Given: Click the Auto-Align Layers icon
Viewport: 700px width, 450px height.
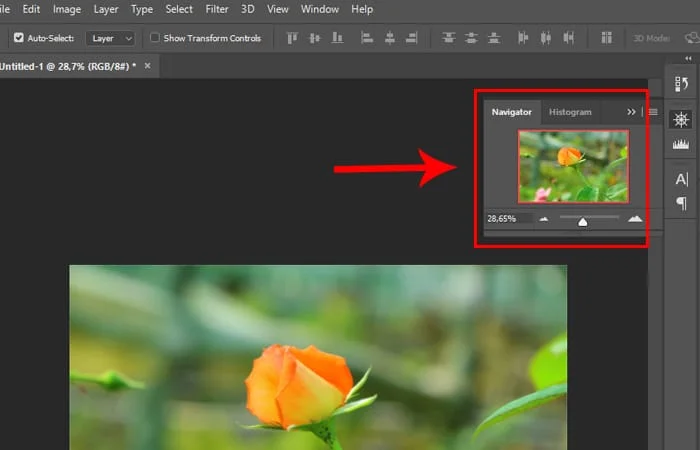Looking at the screenshot, I should point(606,38).
